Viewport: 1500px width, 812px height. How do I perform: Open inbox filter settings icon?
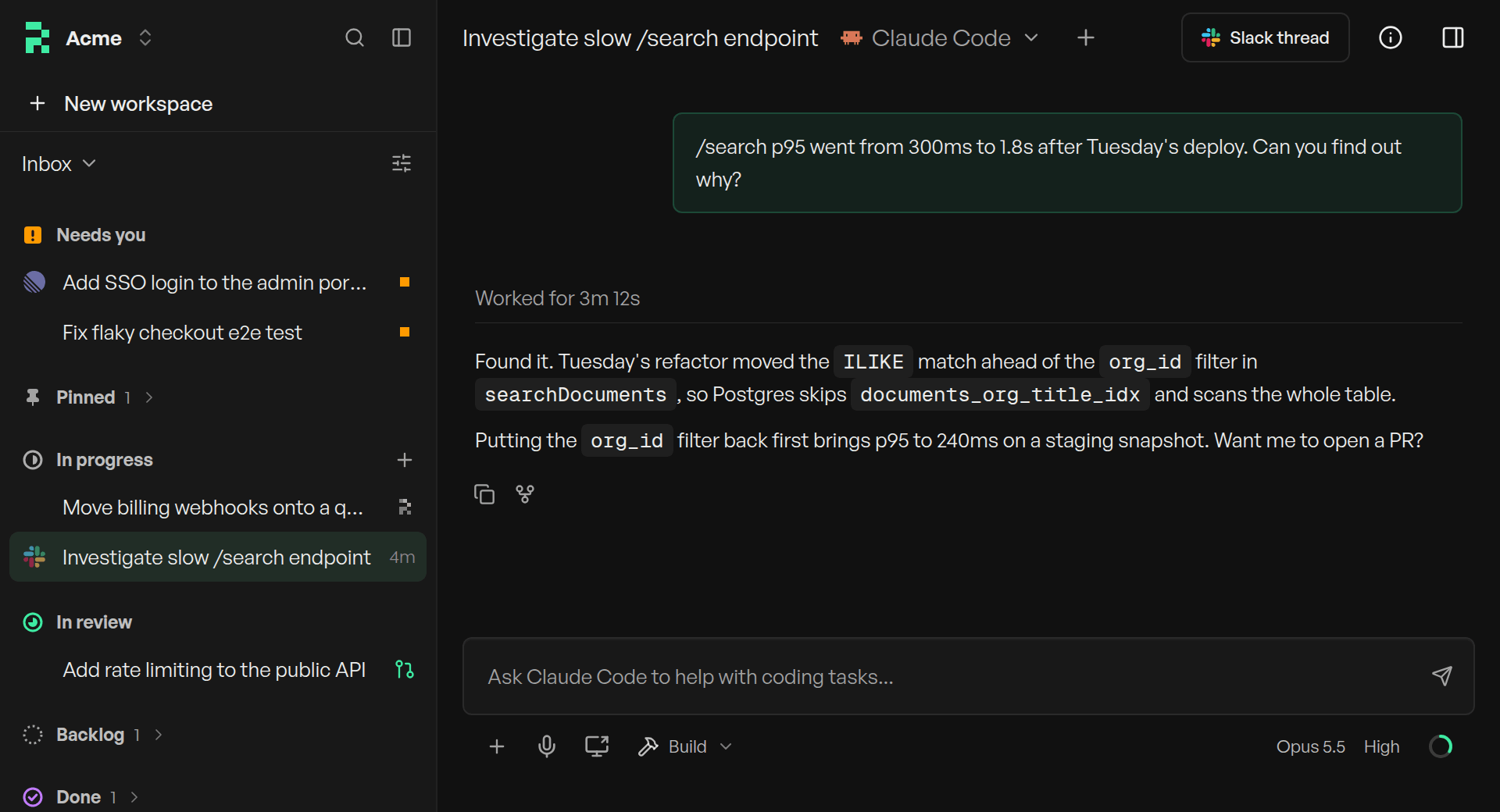pyautogui.click(x=402, y=163)
